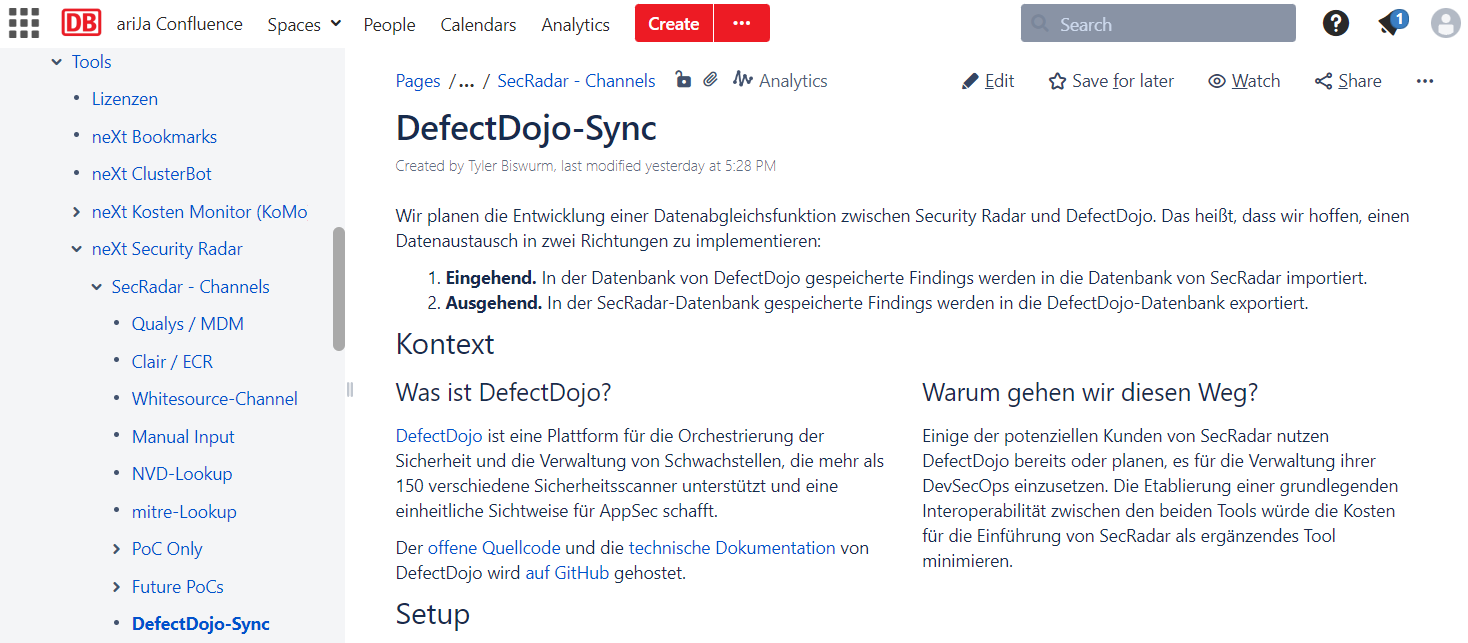The width and height of the screenshot is (1468, 643).
Task: Click the sidebar vertical scrollbar
Action: 339,289
